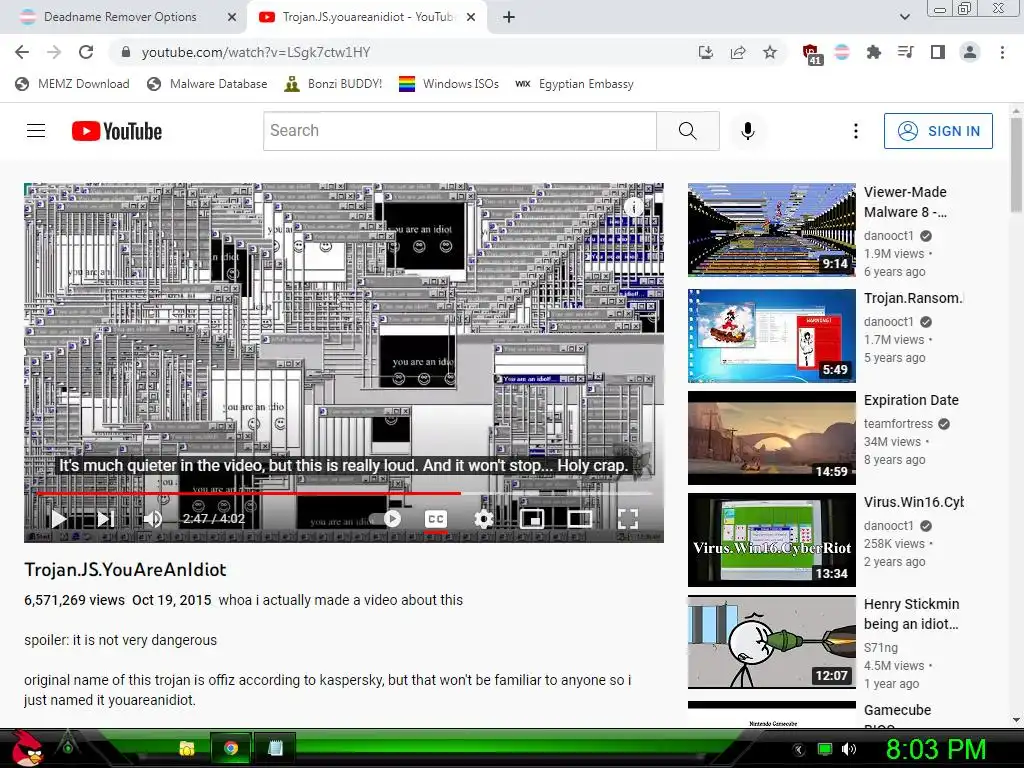This screenshot has width=1024, height=768.
Task: Click the Chrome taskbar icon
Action: coord(231,748)
